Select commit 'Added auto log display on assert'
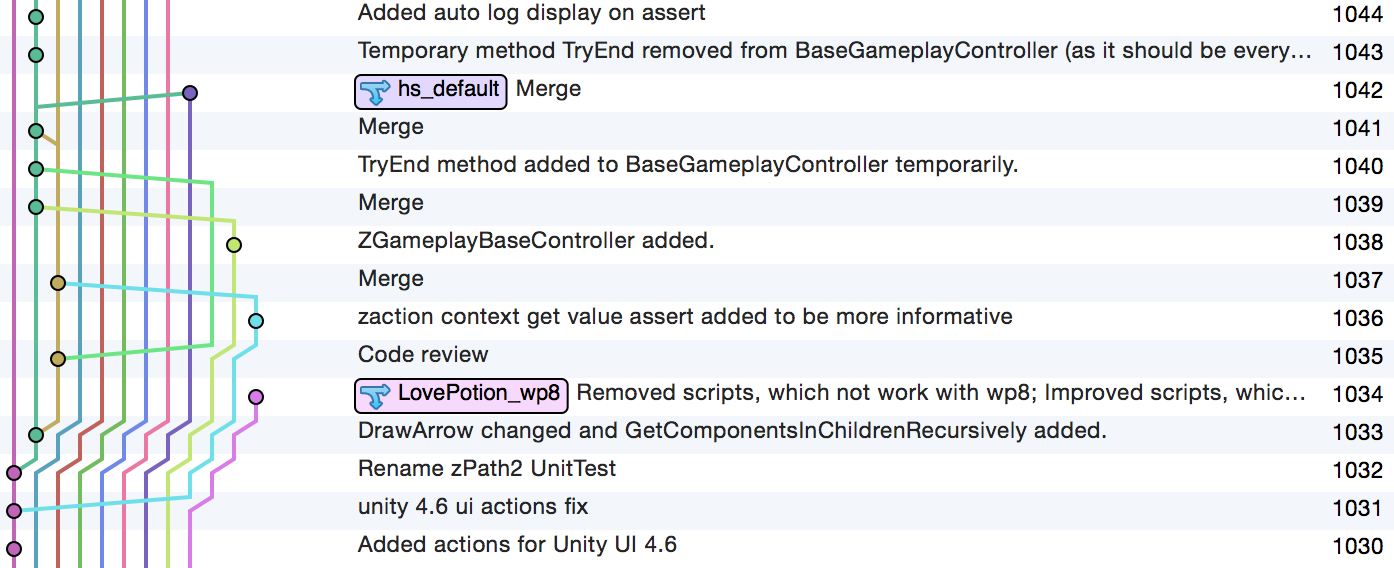Image resolution: width=1394 pixels, height=568 pixels. 531,13
